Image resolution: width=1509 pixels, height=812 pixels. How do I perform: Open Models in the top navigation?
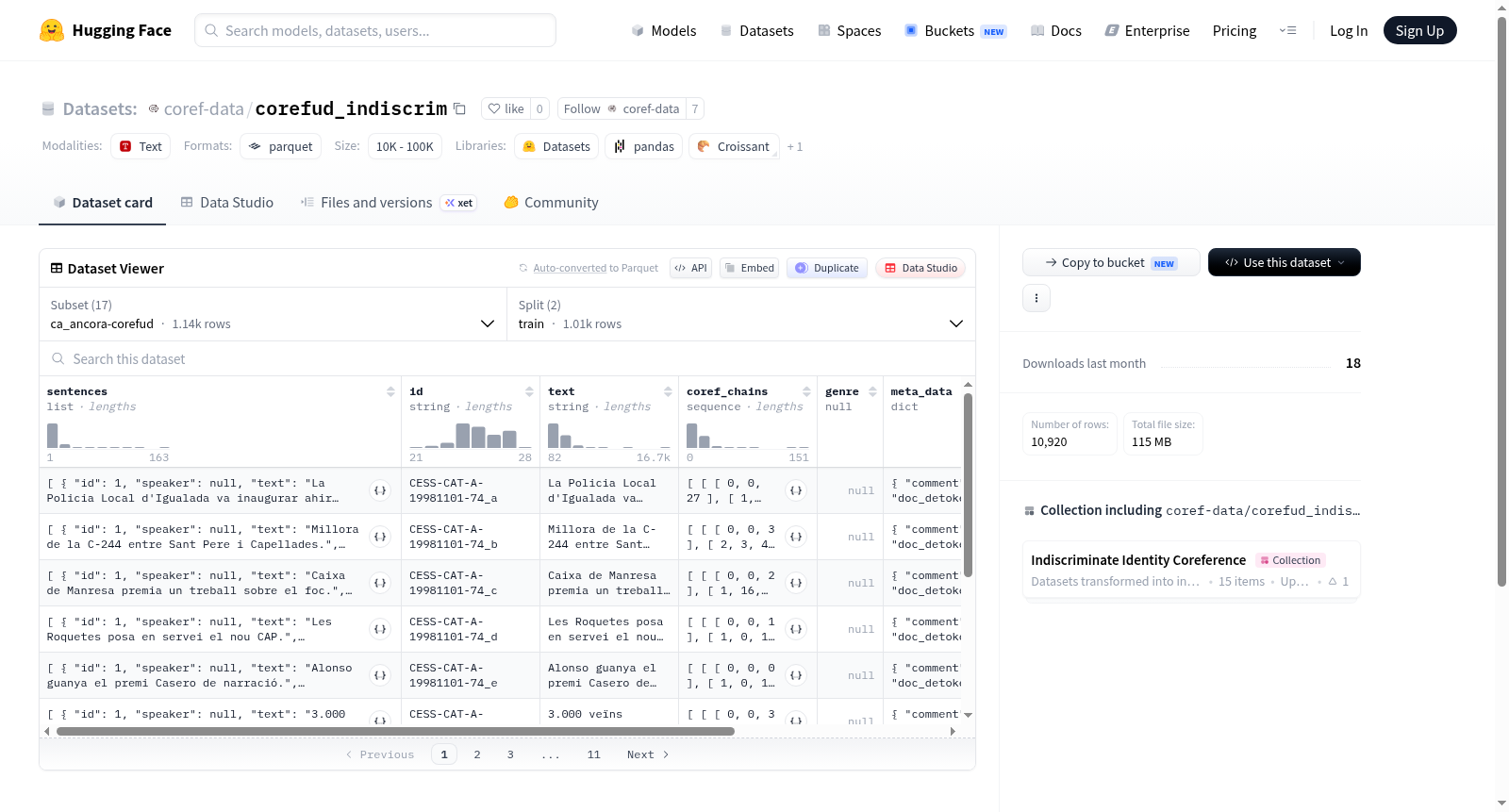click(x=664, y=30)
